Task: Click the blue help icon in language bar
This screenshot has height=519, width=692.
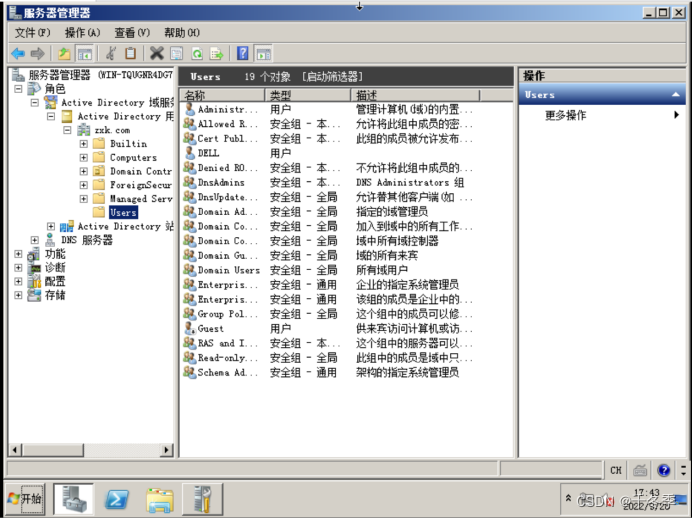Action: [x=663, y=470]
